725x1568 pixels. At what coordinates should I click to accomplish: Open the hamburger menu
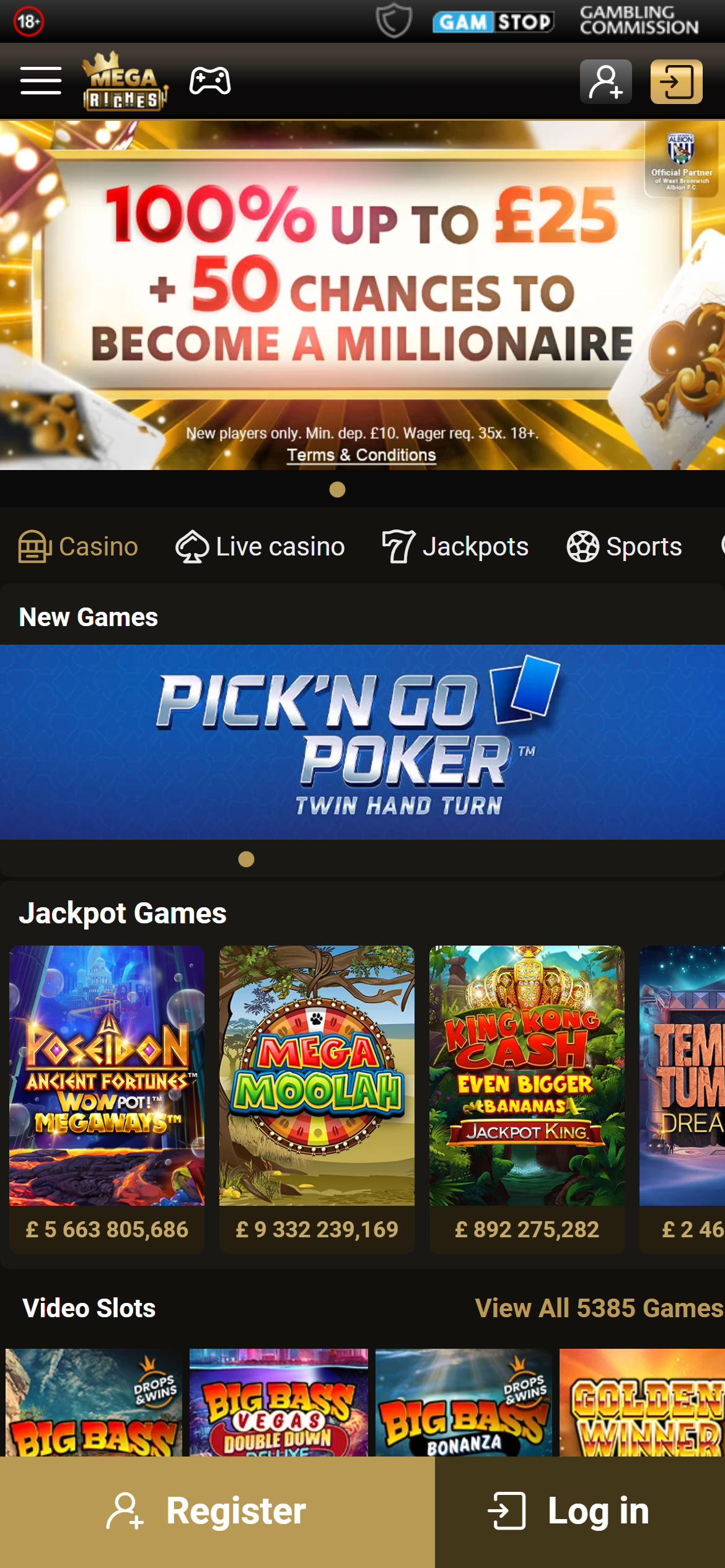(x=40, y=81)
